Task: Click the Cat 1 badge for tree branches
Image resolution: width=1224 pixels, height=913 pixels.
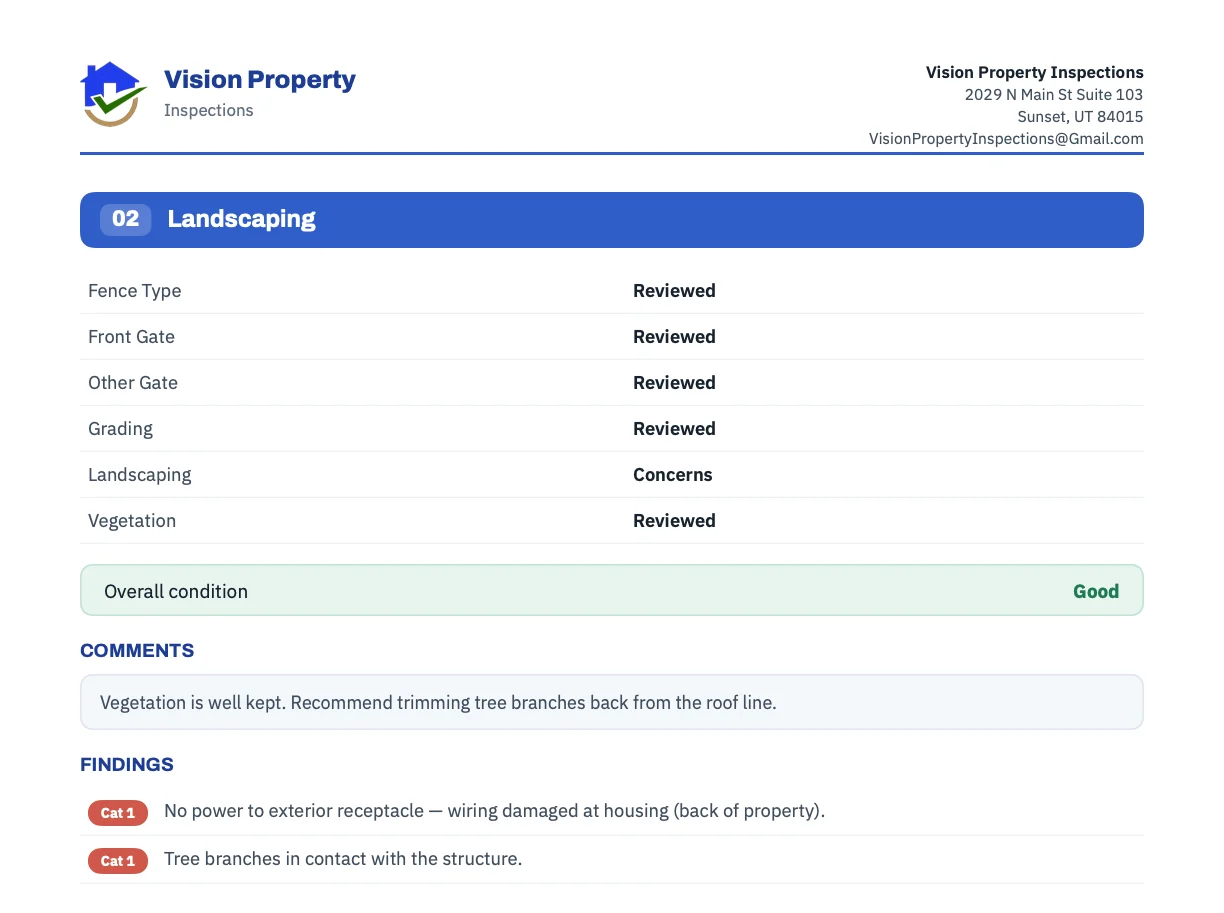Action: [118, 861]
